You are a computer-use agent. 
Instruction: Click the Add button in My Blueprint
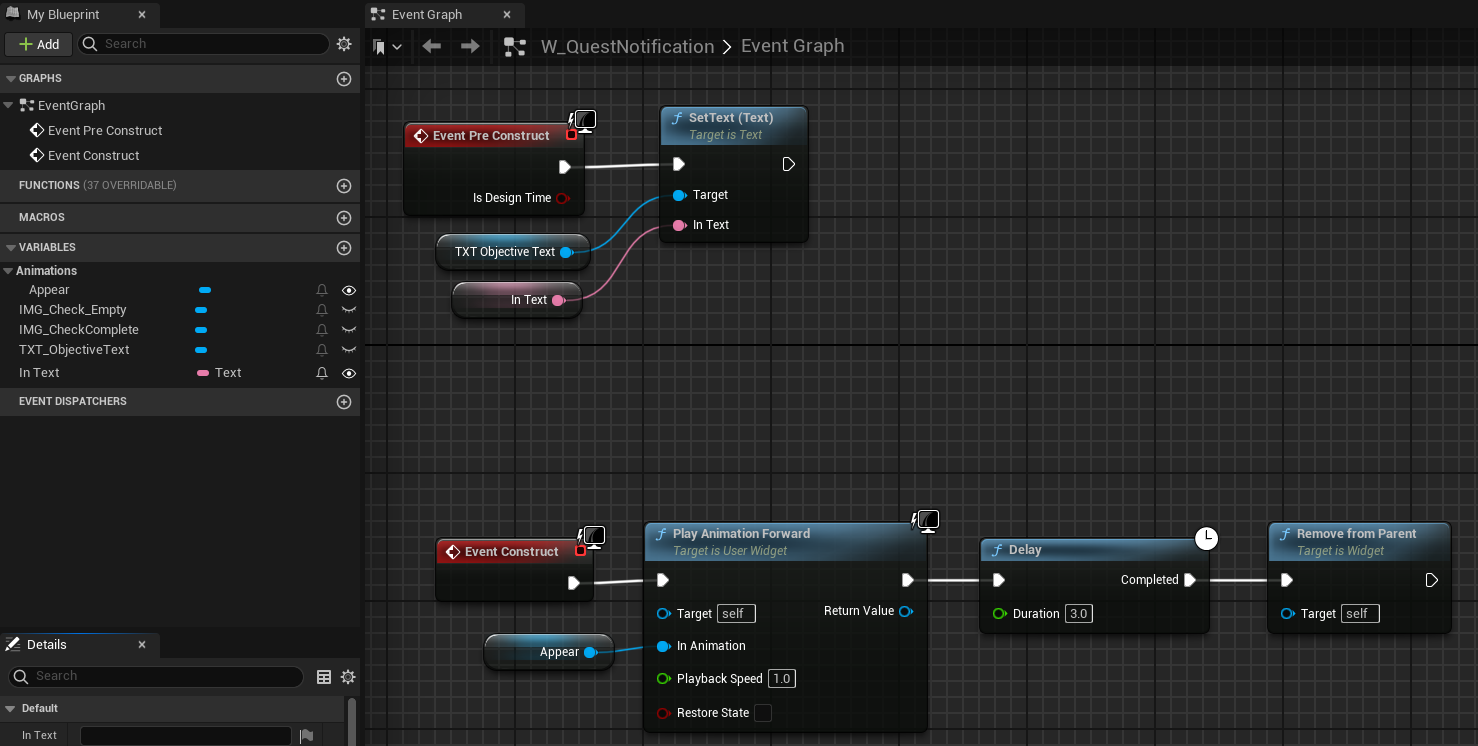39,44
